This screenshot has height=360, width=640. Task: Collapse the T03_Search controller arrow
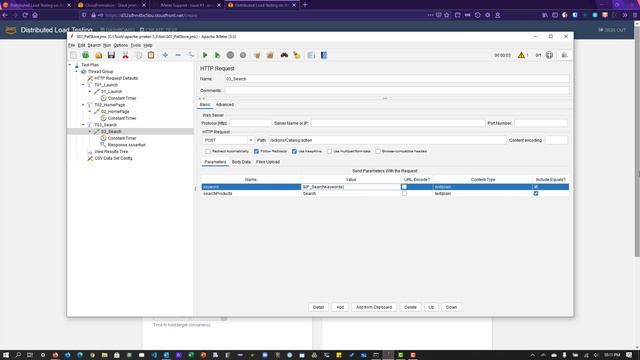(83, 125)
